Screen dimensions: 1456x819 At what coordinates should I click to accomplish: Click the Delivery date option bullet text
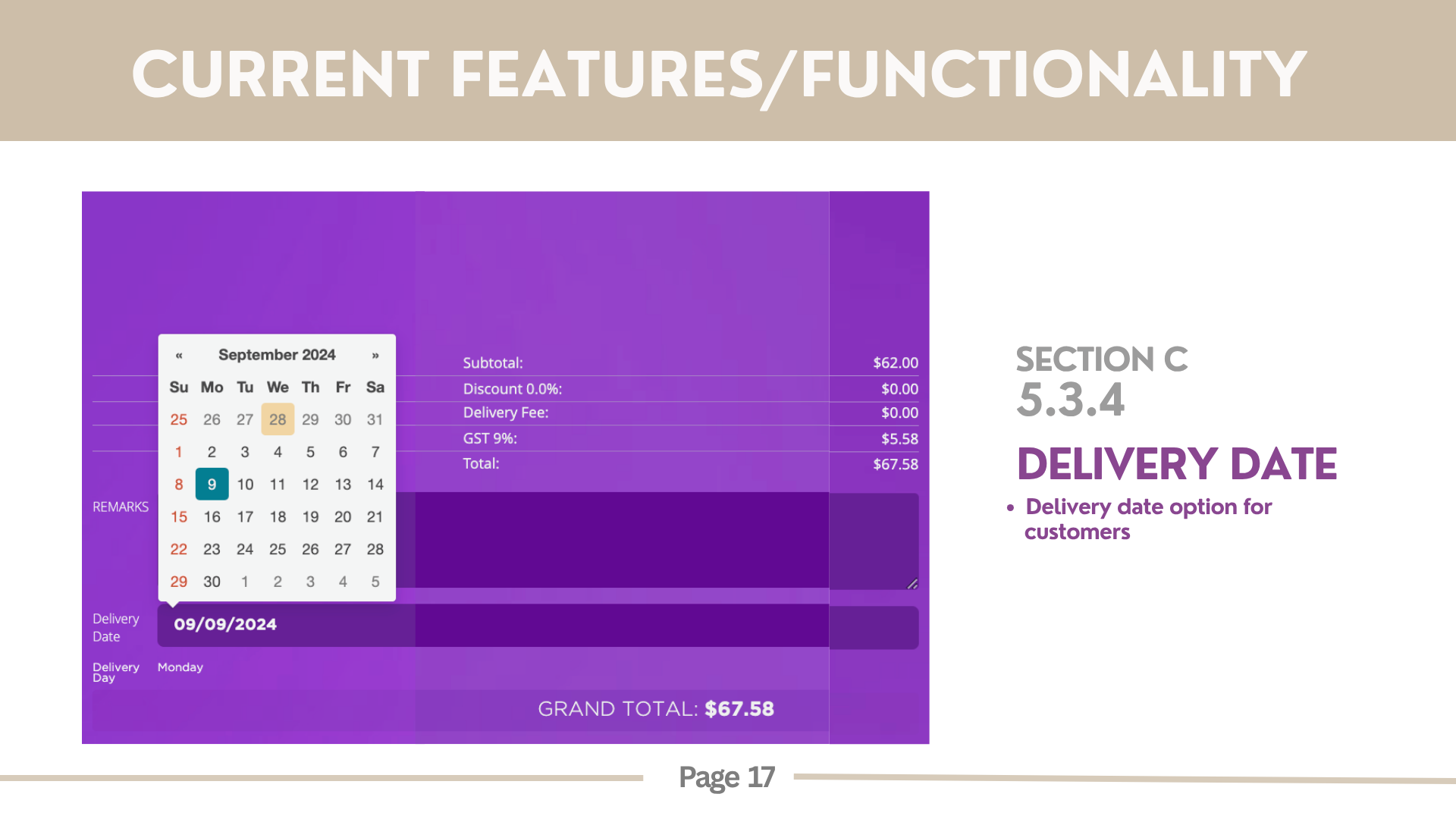(x=1148, y=519)
